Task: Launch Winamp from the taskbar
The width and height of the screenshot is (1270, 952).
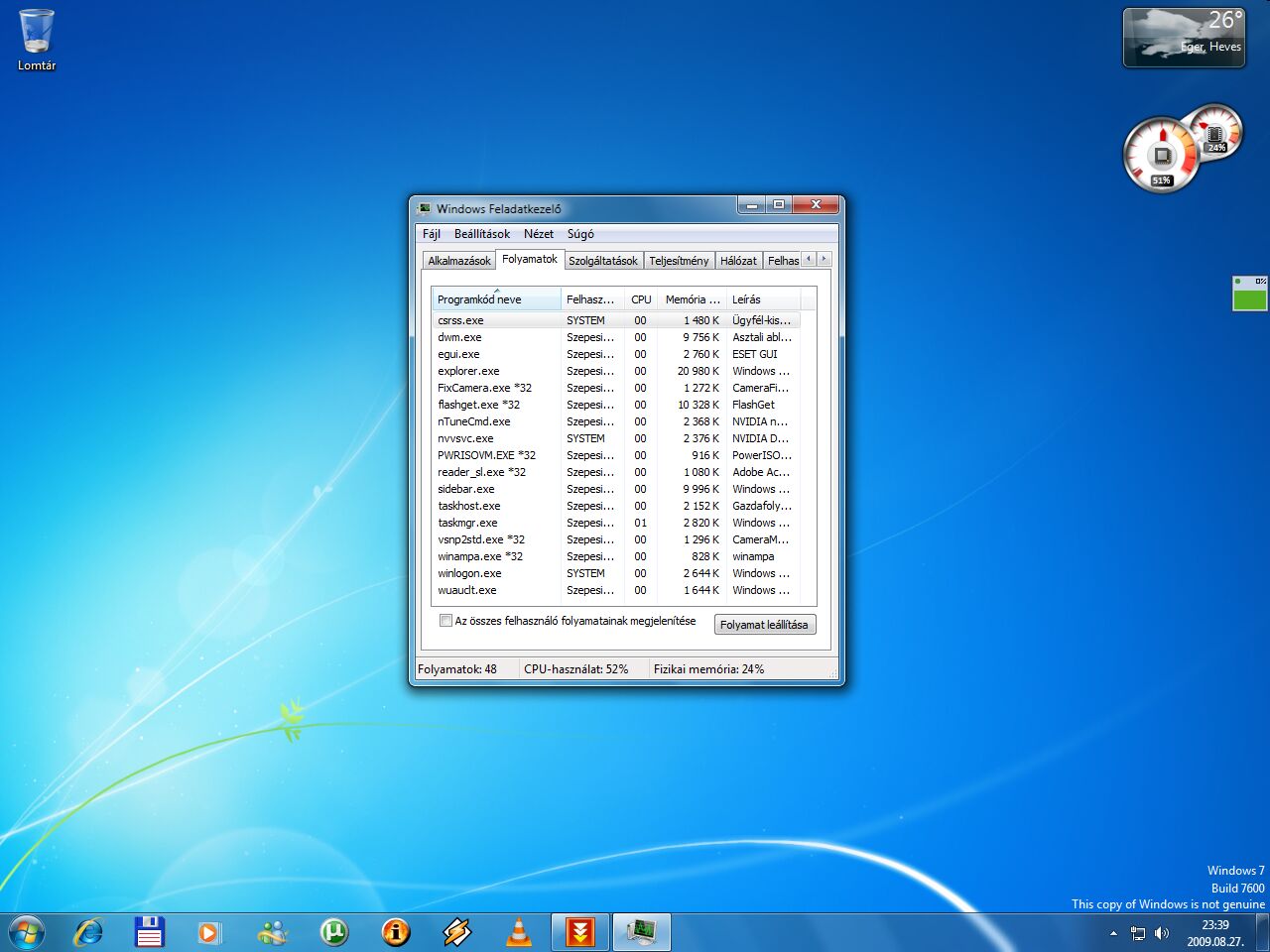Action: coord(456,932)
